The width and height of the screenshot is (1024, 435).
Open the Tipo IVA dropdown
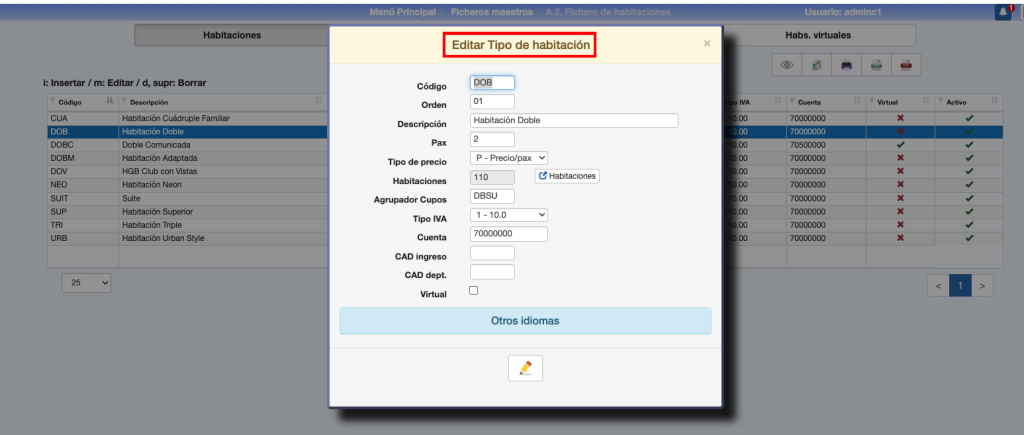(x=509, y=215)
